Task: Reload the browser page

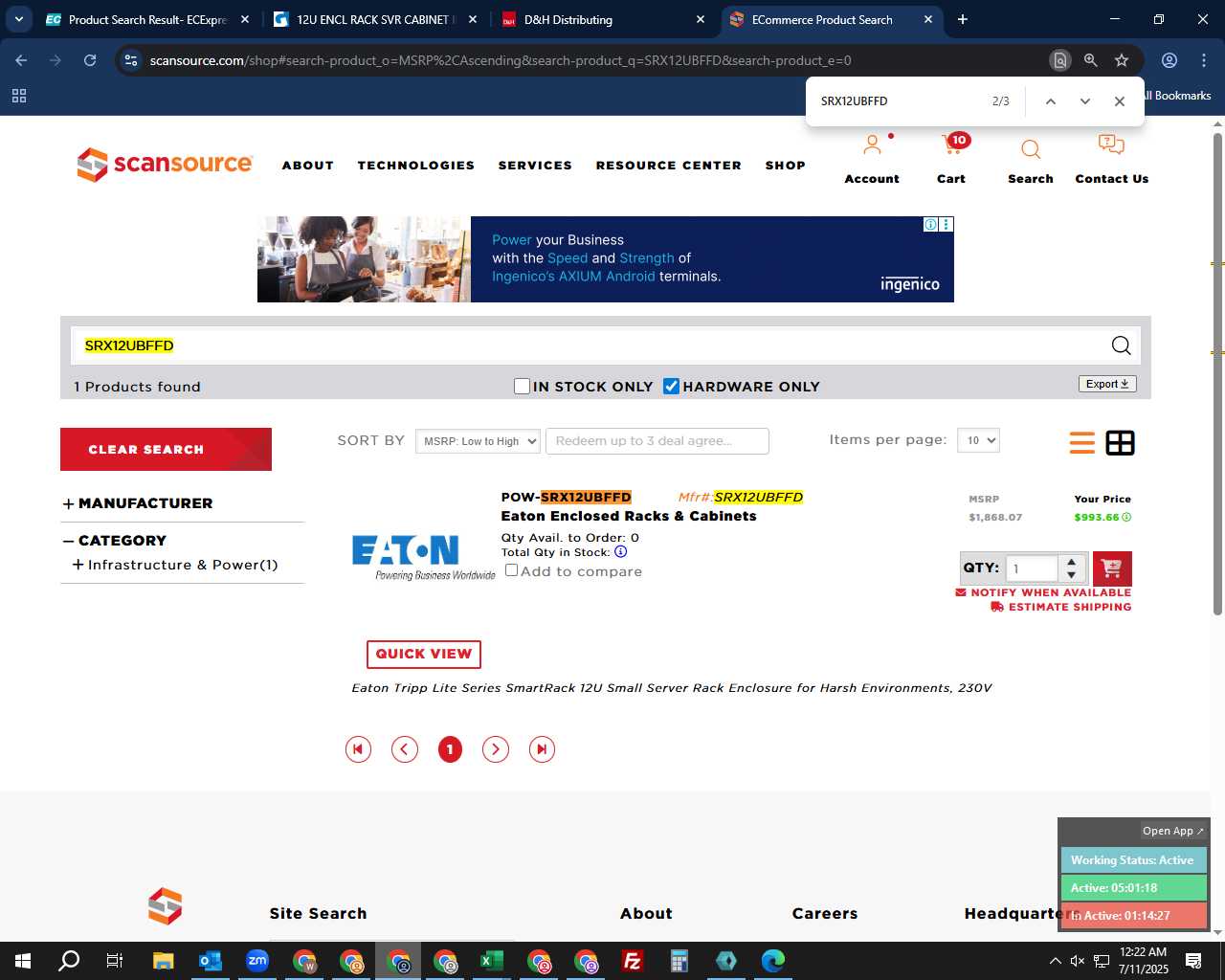Action: (90, 60)
